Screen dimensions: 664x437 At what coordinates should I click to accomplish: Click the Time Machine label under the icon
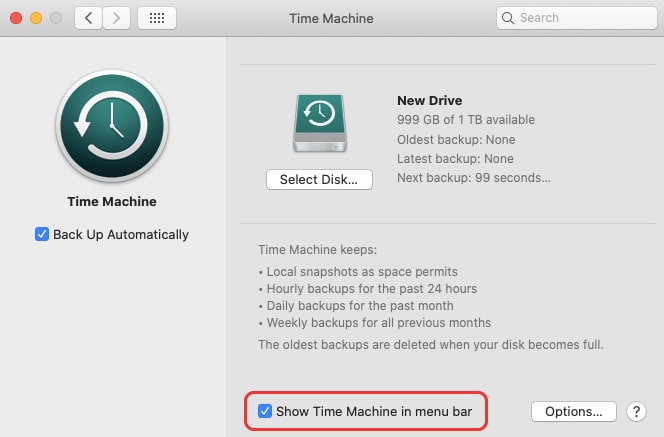(x=112, y=202)
